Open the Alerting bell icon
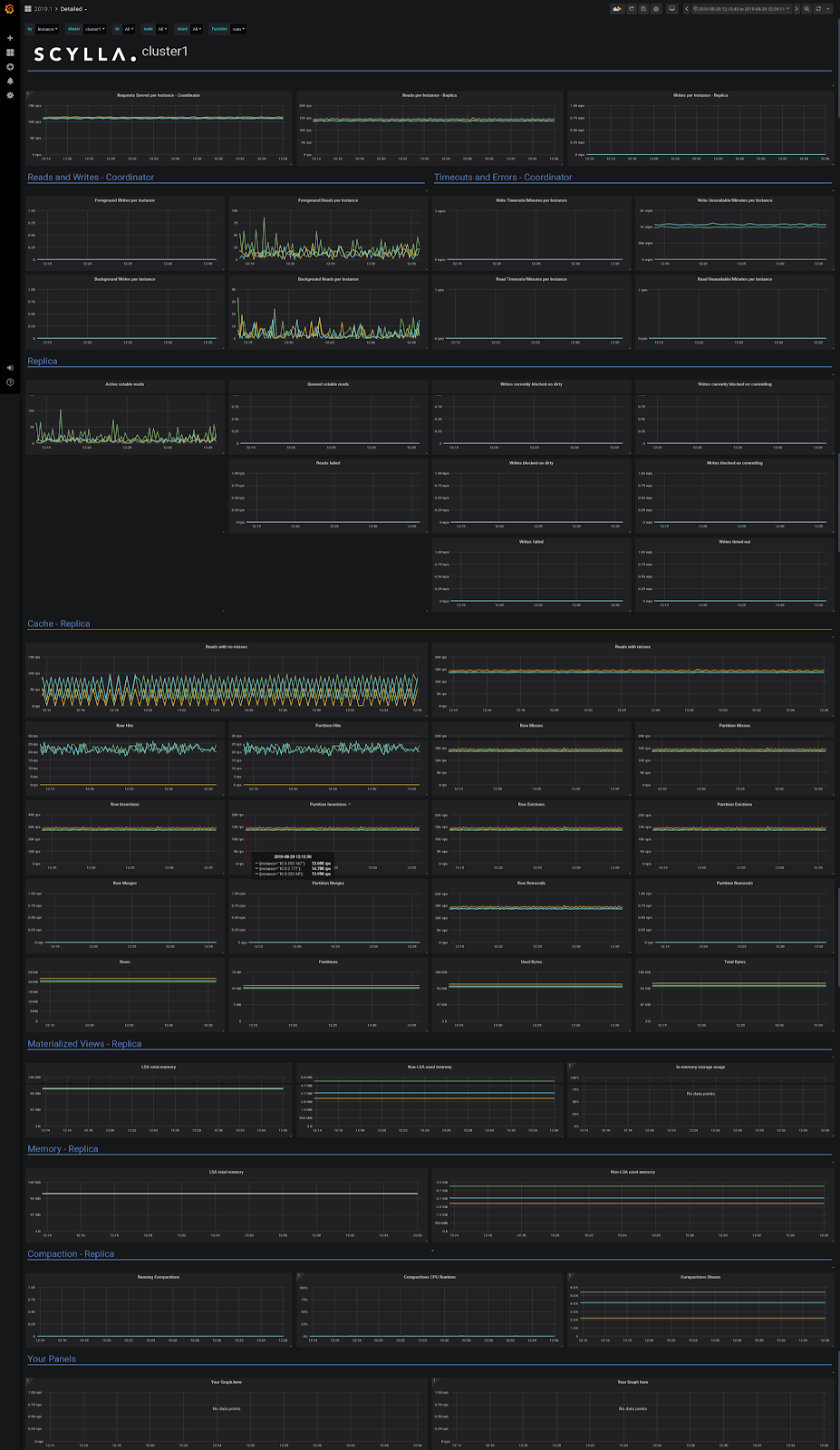The width and height of the screenshot is (840, 1450). [x=10, y=81]
